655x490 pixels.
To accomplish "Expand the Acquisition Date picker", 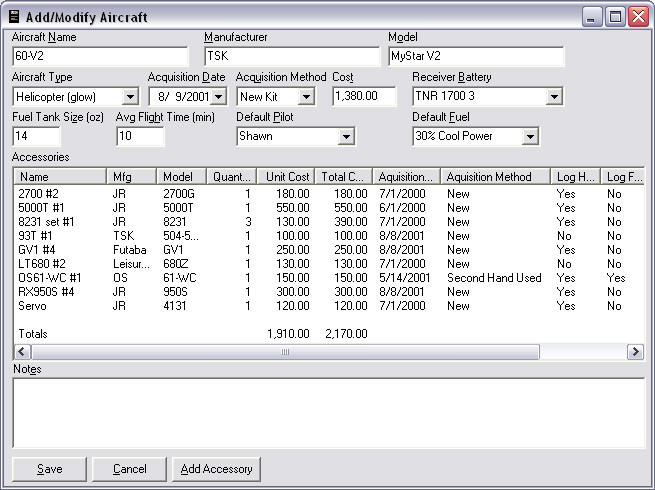I will 218,97.
